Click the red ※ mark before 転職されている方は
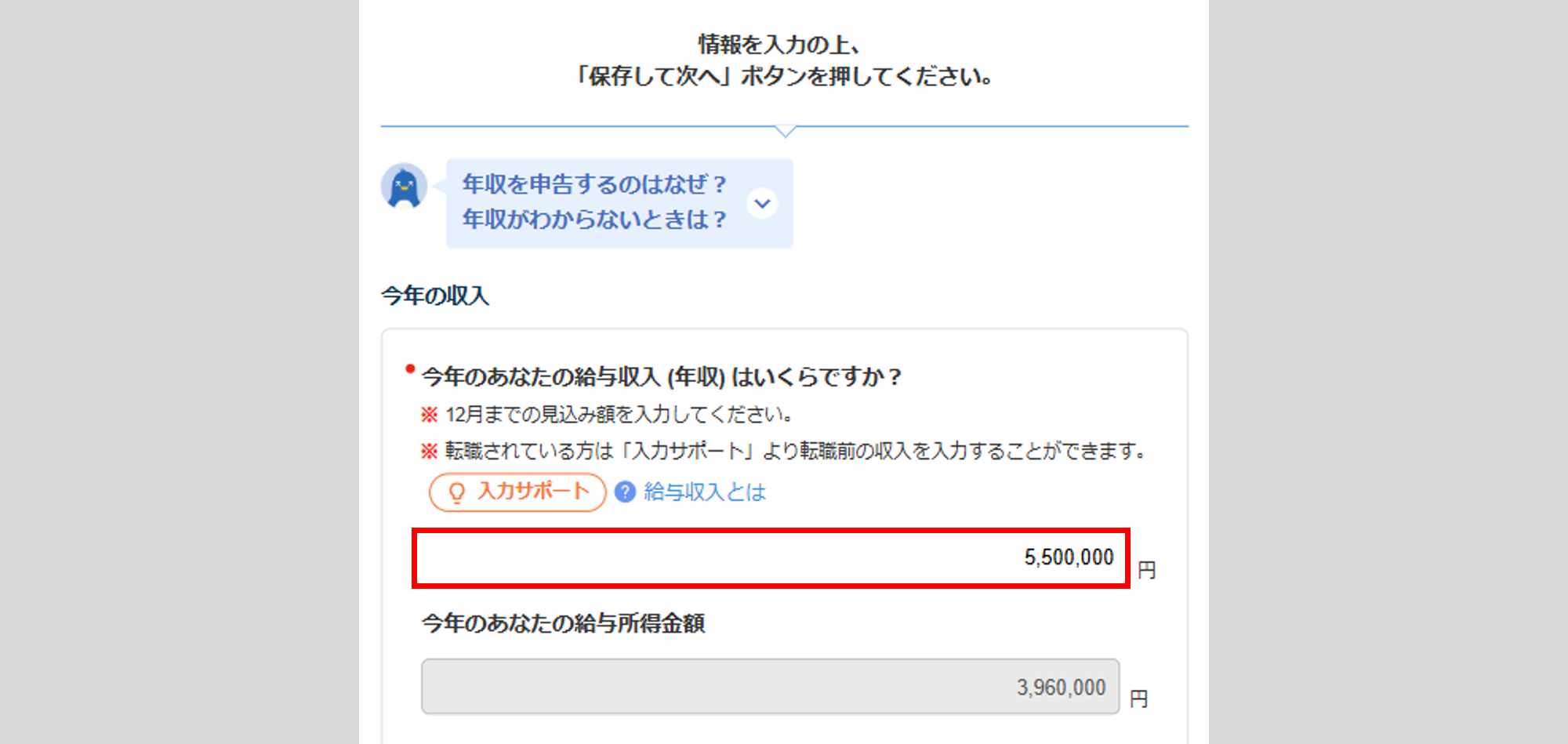 click(429, 452)
